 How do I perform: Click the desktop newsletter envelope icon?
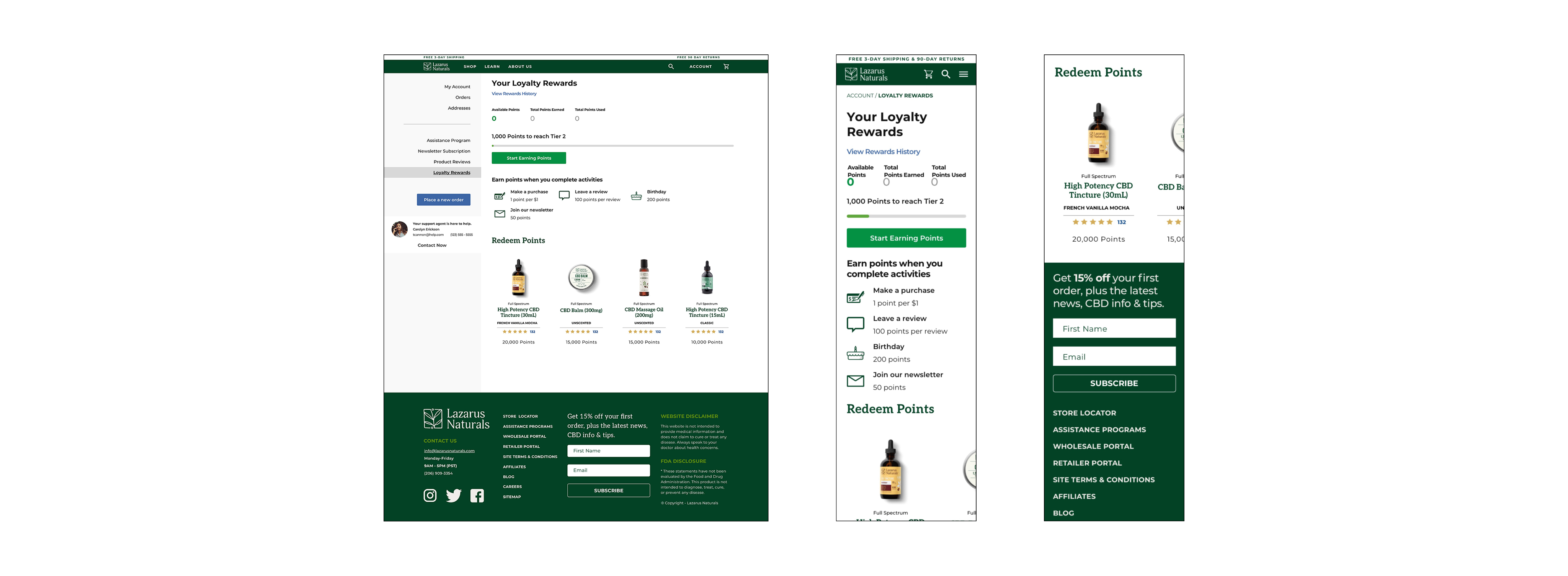click(500, 214)
